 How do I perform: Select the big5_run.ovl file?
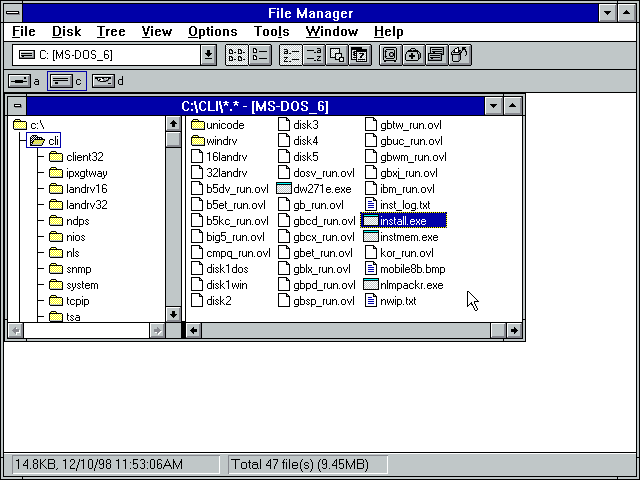coord(228,237)
